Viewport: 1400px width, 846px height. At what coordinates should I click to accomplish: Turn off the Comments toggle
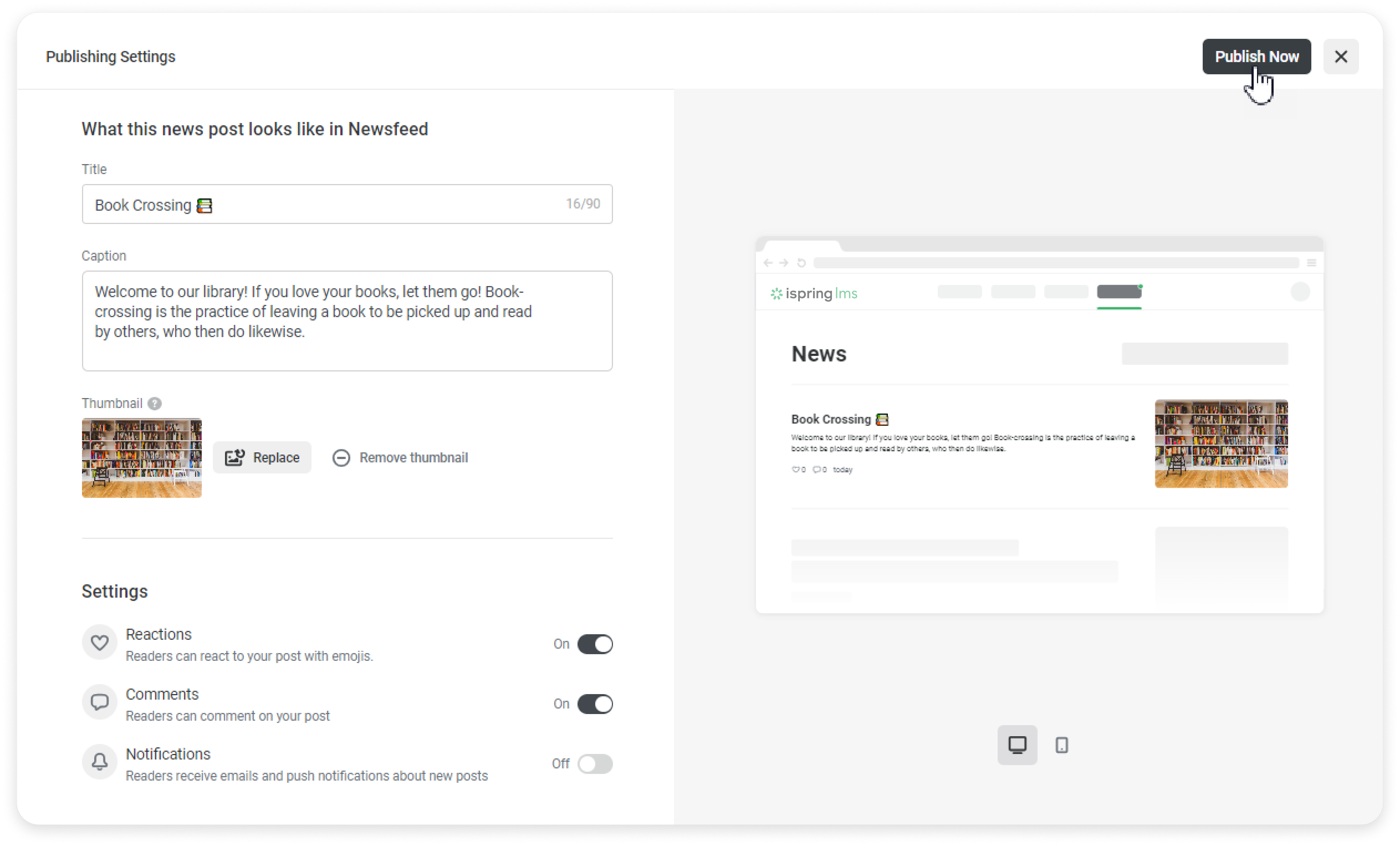click(594, 704)
